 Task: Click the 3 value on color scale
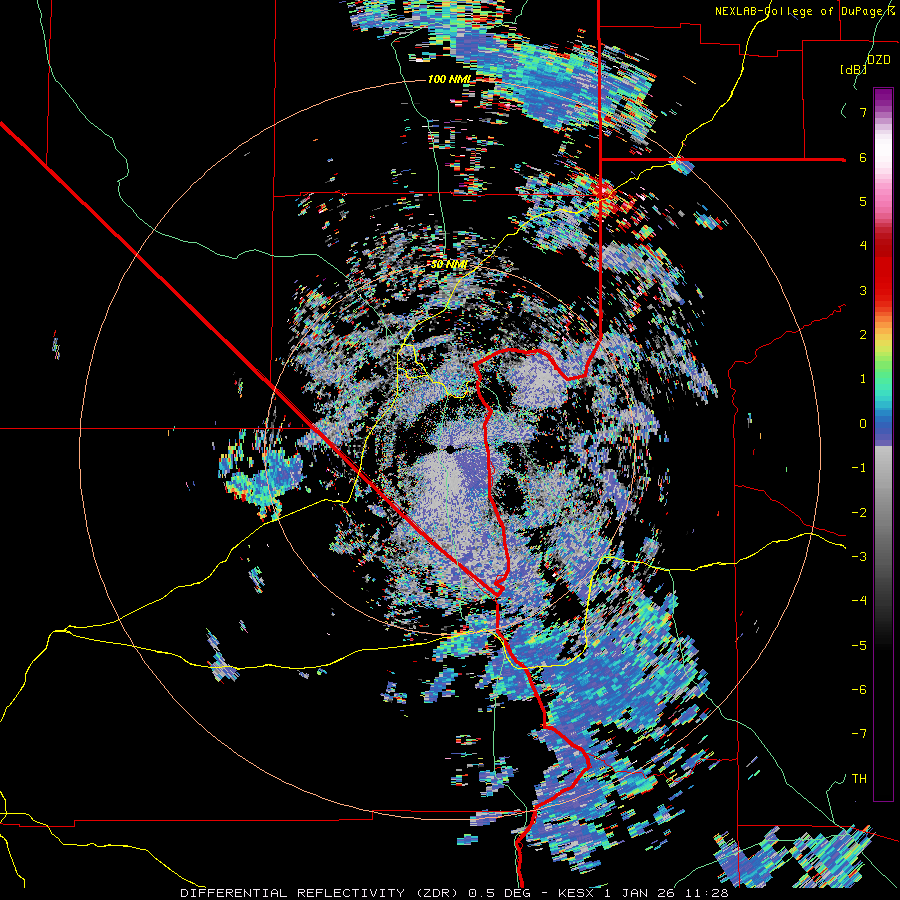point(863,290)
